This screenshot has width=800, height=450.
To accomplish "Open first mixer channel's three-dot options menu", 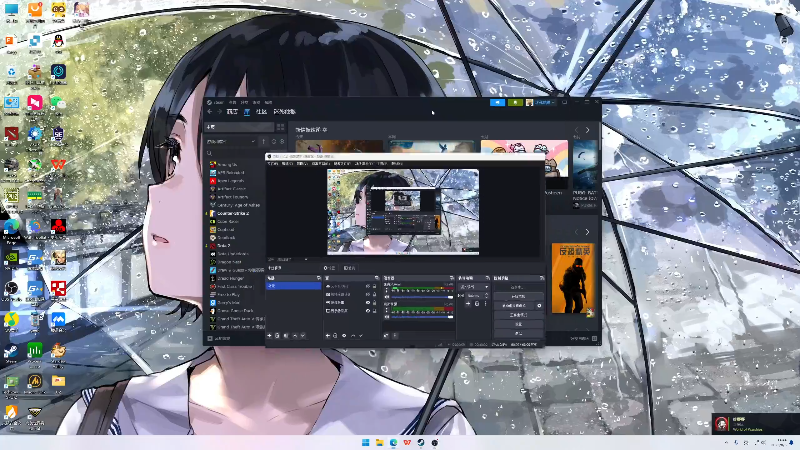I will [387, 290].
